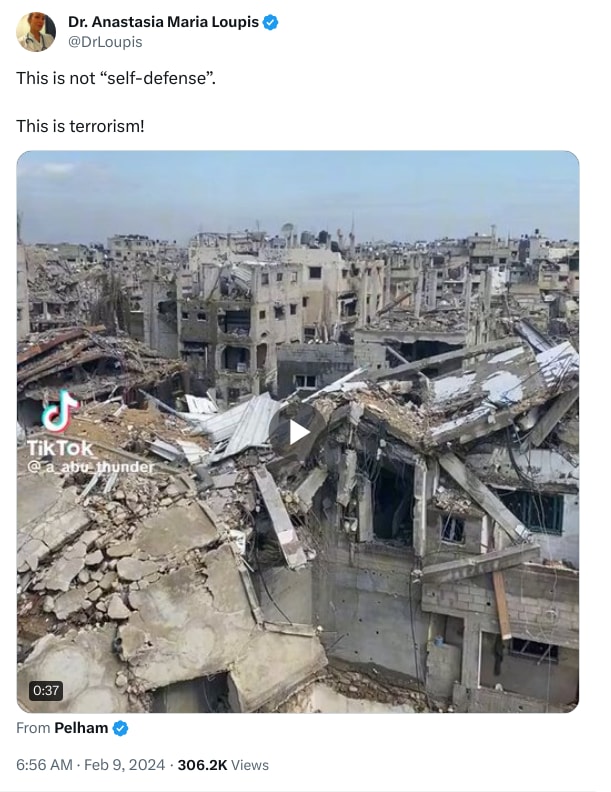611x792 pixels.
Task: Click the 'Views' label in the tweet footer
Action: [x=250, y=765]
